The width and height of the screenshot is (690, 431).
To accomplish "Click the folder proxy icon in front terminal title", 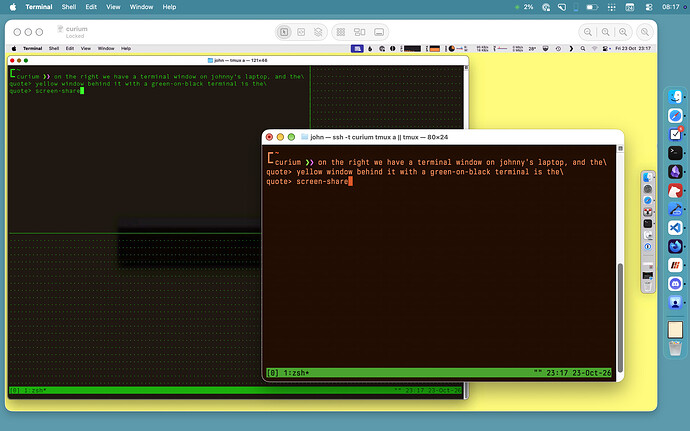I will point(304,137).
